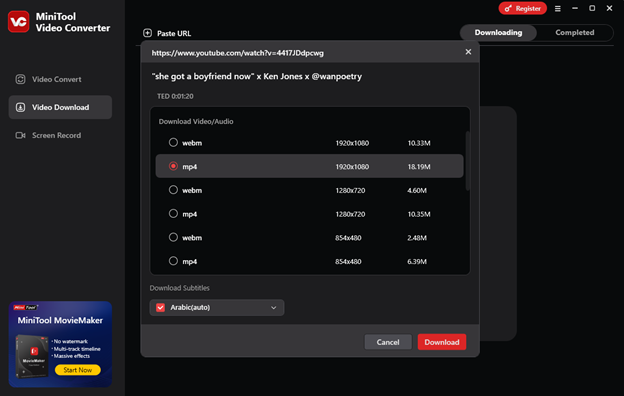
Task: Click the key icon in Register button
Action: pyautogui.click(x=508, y=8)
